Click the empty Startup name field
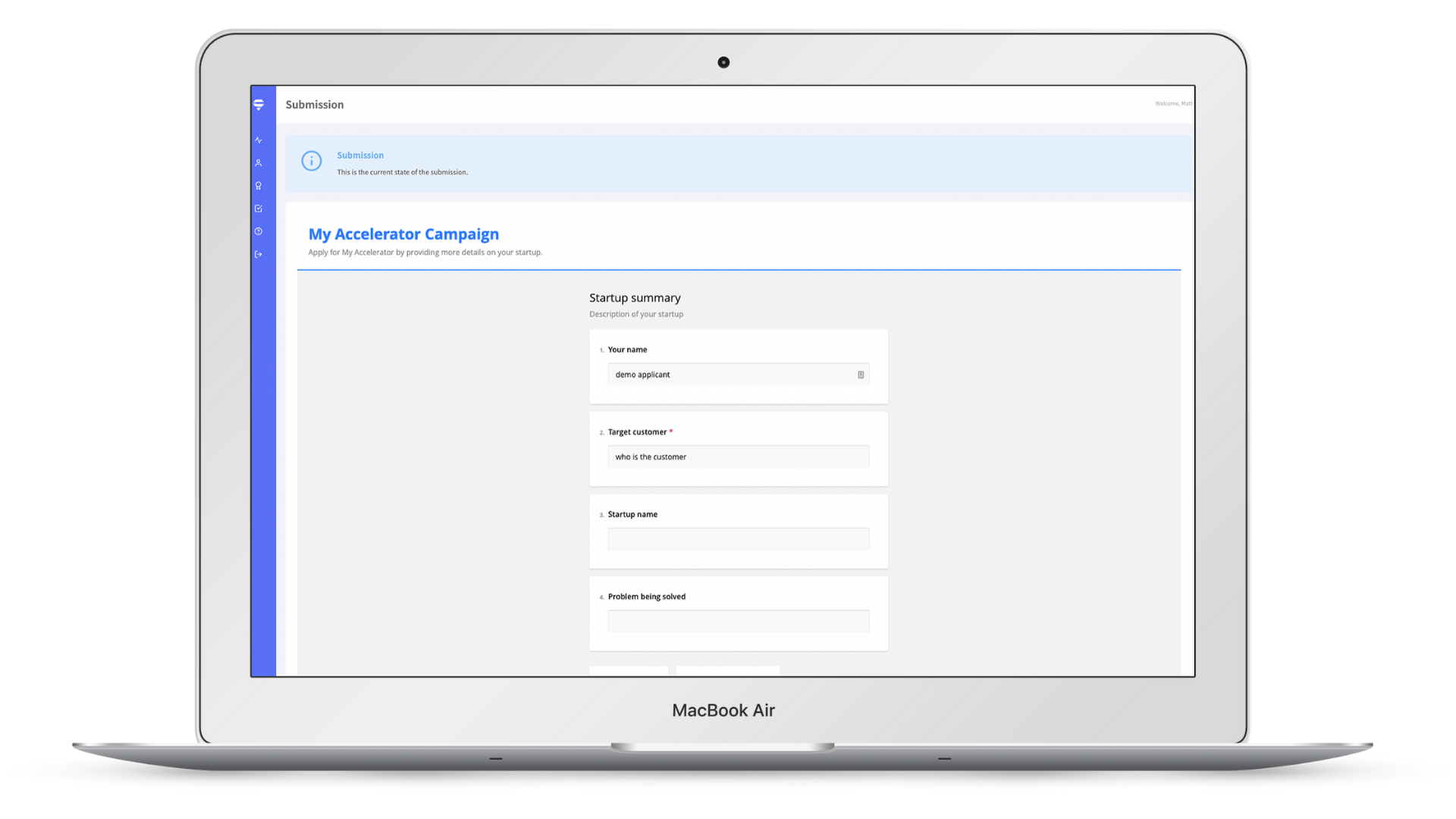 tap(738, 539)
